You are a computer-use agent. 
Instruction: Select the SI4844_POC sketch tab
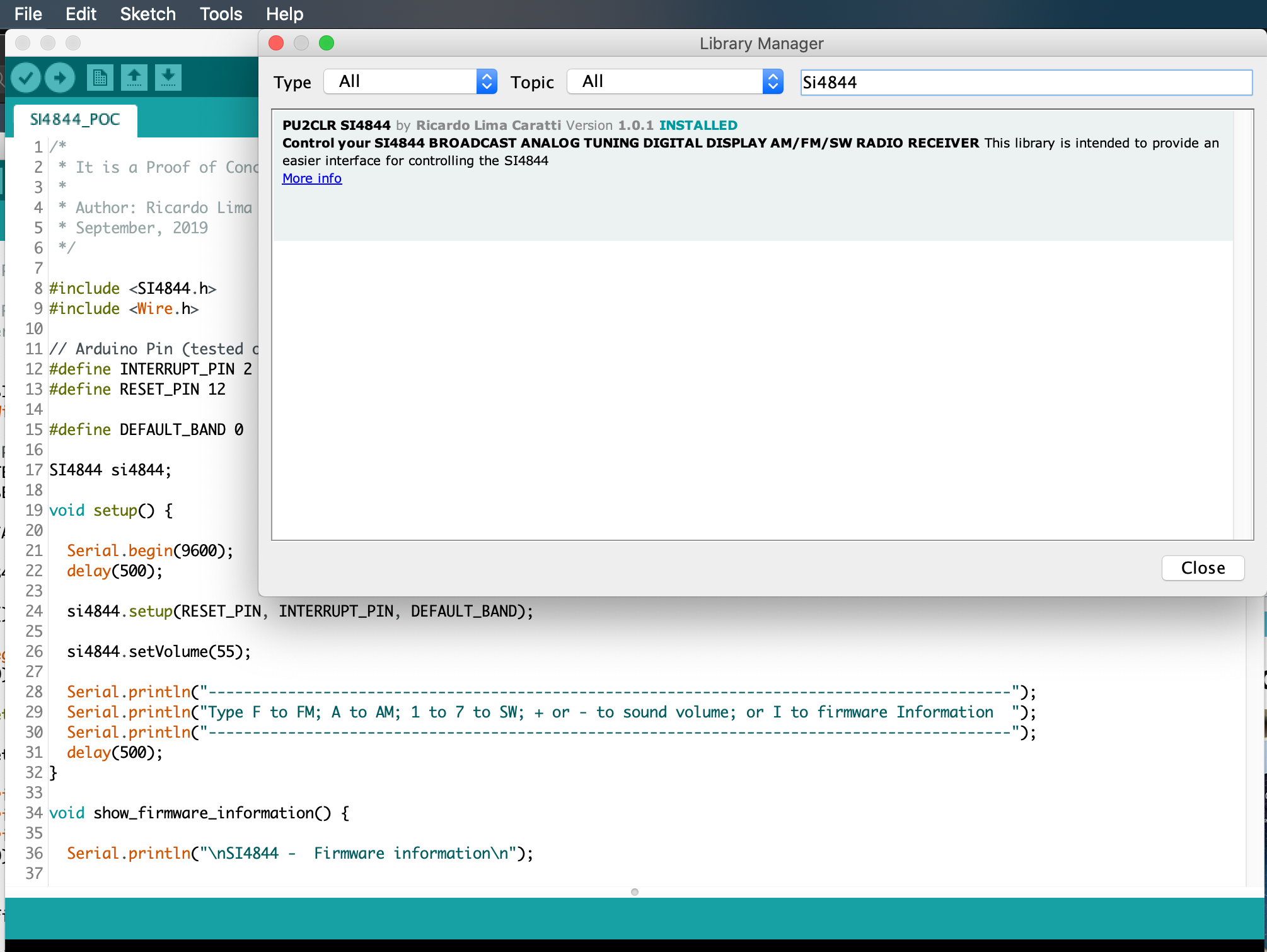[75, 119]
